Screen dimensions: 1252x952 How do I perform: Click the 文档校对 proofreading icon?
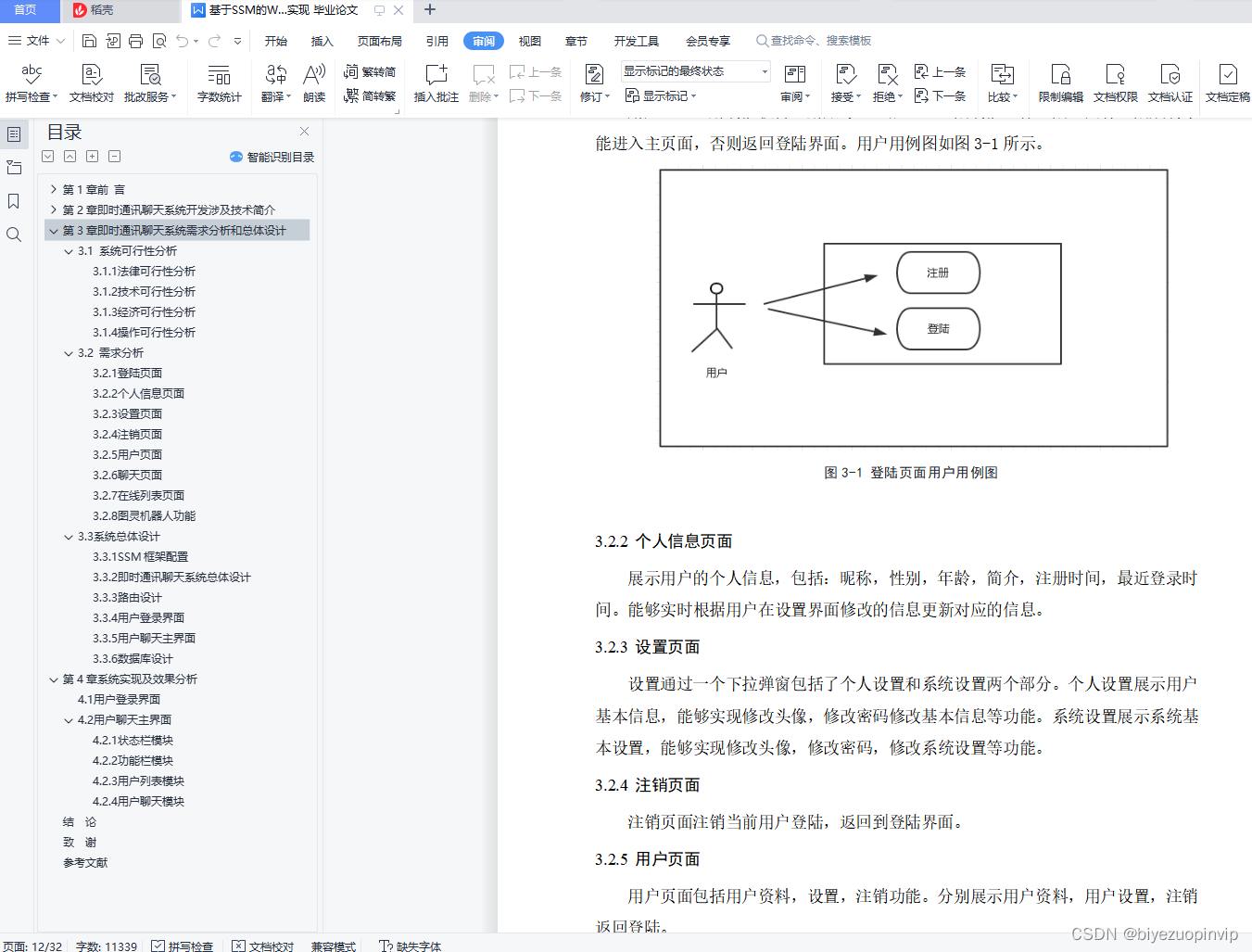(x=91, y=83)
